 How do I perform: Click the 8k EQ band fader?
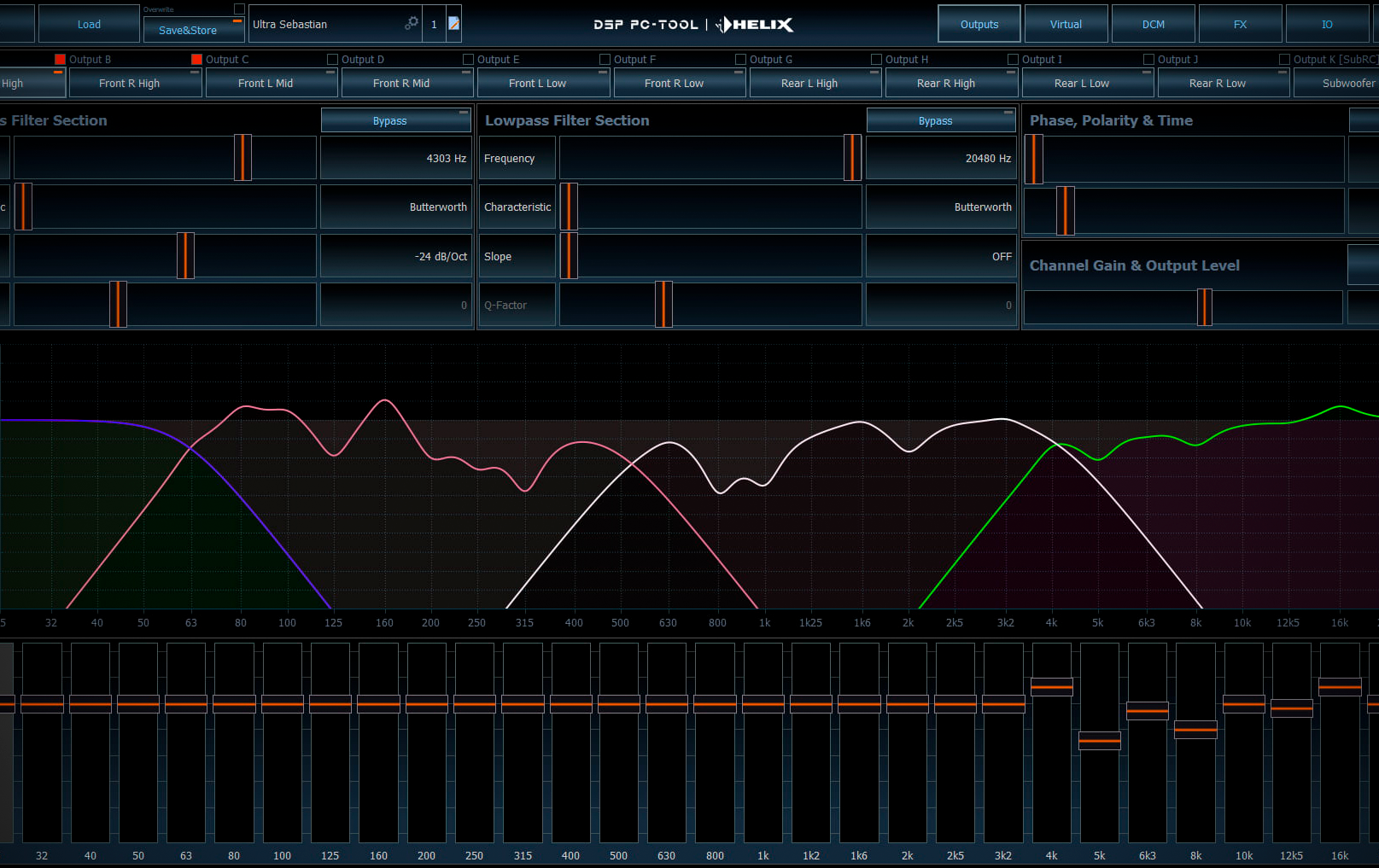(x=1195, y=730)
